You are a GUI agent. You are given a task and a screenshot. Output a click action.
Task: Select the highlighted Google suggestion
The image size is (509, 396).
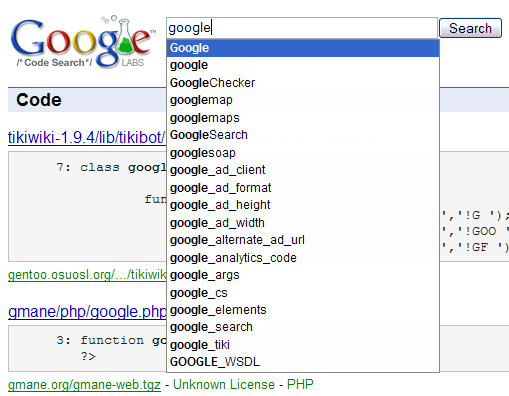[303, 48]
